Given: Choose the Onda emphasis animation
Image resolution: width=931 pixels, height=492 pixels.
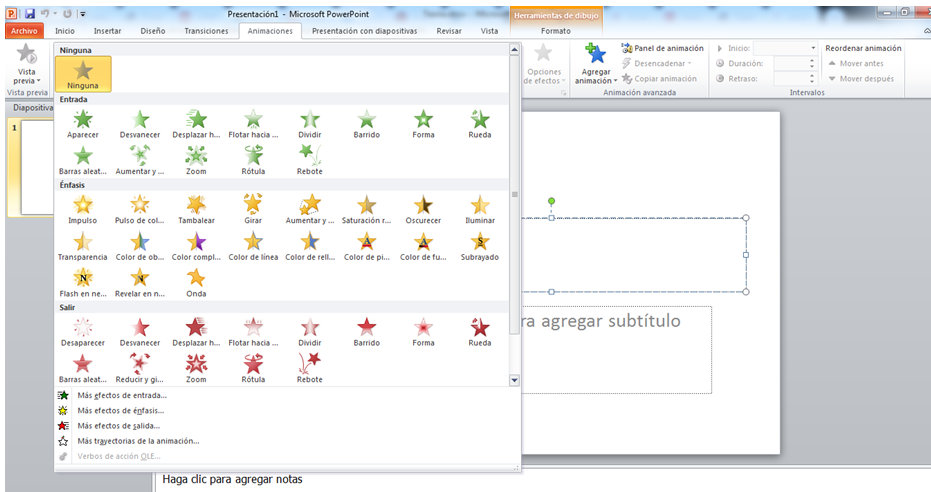Looking at the screenshot, I should 196,283.
